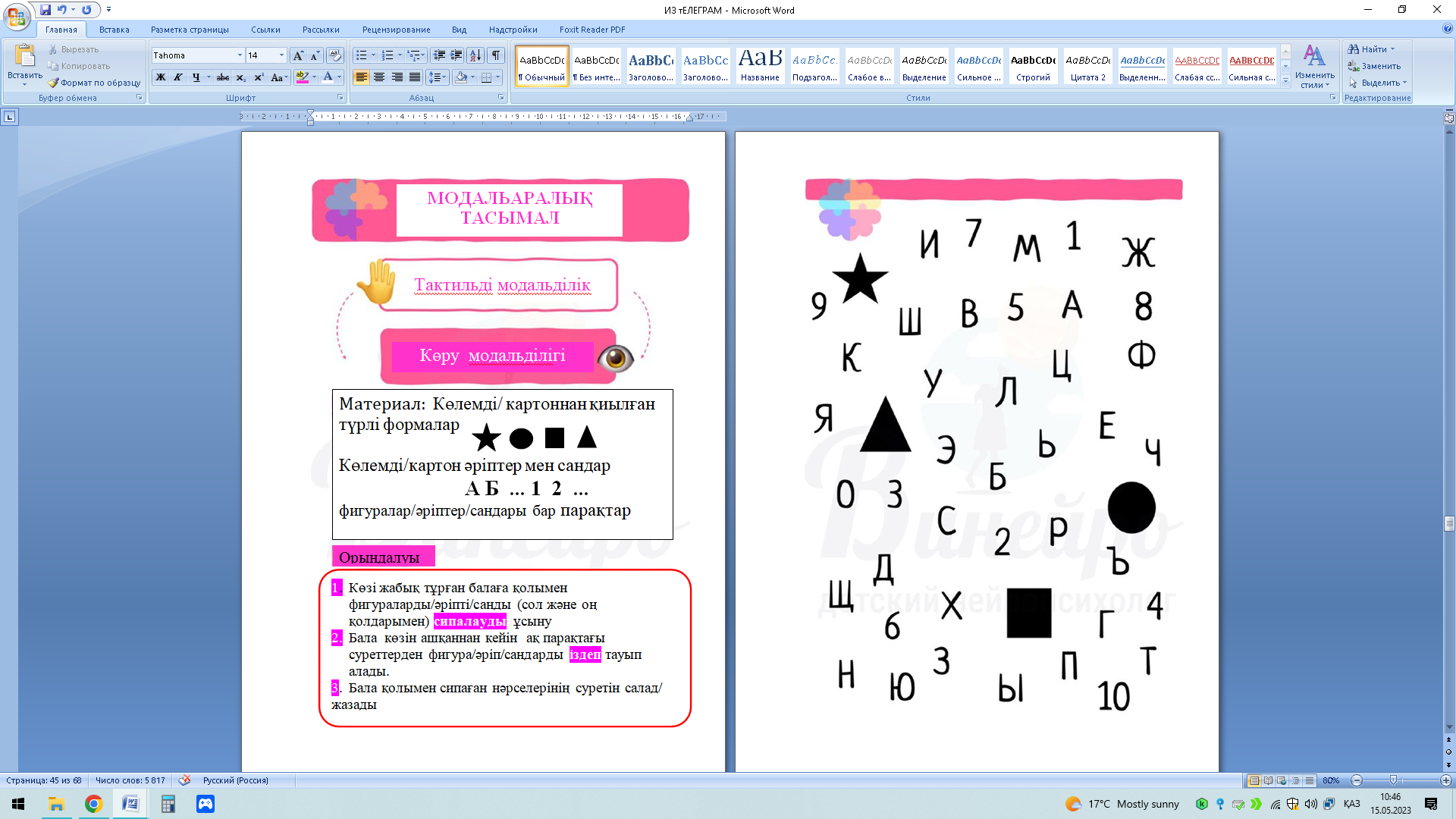The image size is (1456, 819).
Task: Toggle justify text alignment
Action: pos(415,77)
